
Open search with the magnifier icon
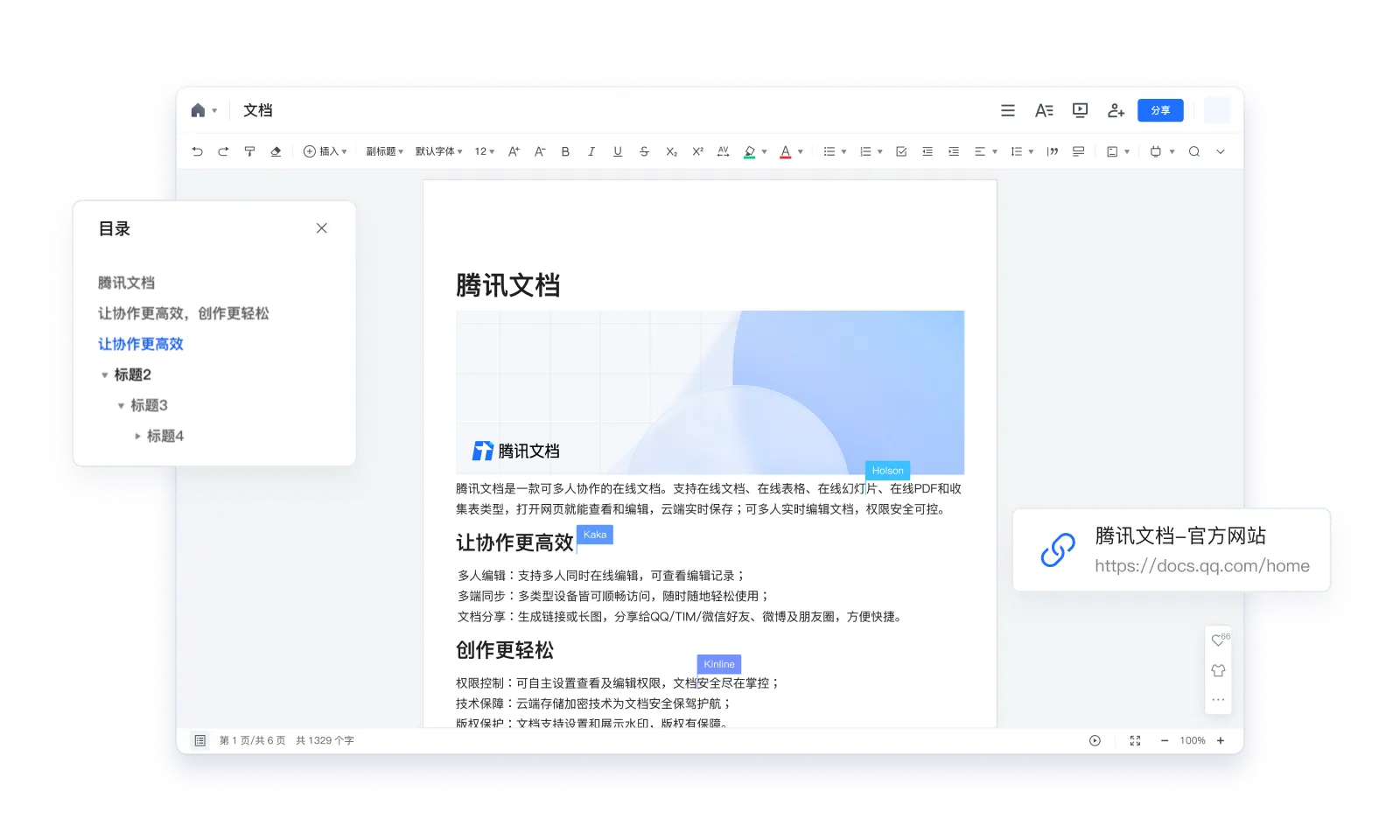point(1194,151)
